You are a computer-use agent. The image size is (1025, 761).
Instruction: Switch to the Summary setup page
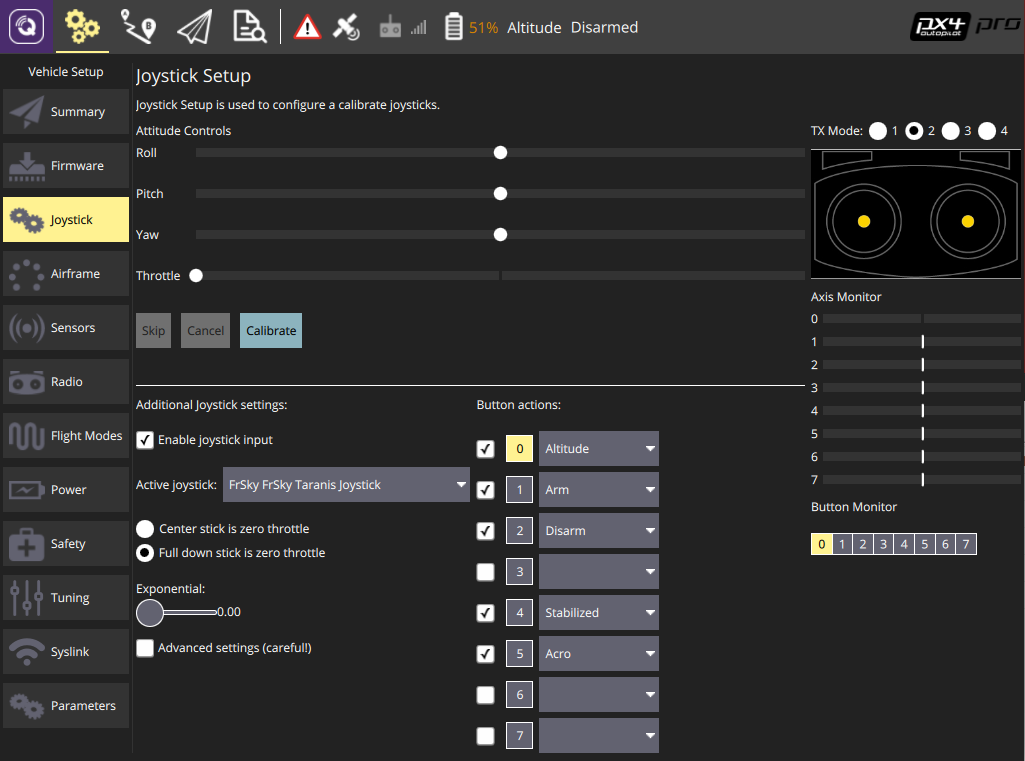(66, 111)
